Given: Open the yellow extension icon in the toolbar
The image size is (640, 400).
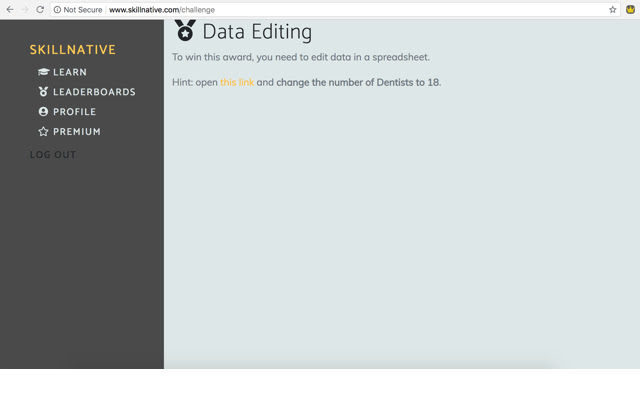Looking at the screenshot, I should tap(630, 9).
